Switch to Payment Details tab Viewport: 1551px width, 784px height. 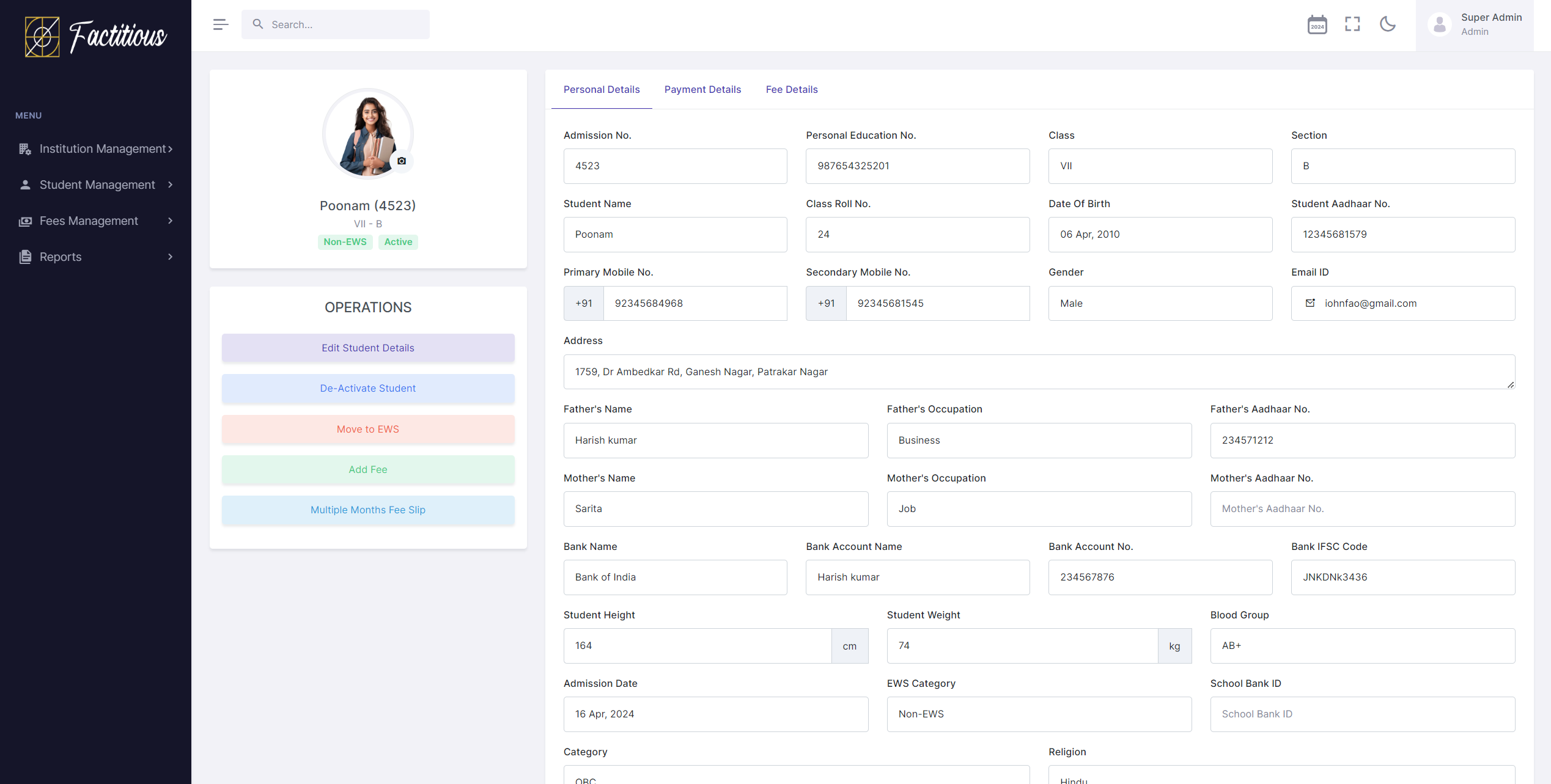[702, 90]
